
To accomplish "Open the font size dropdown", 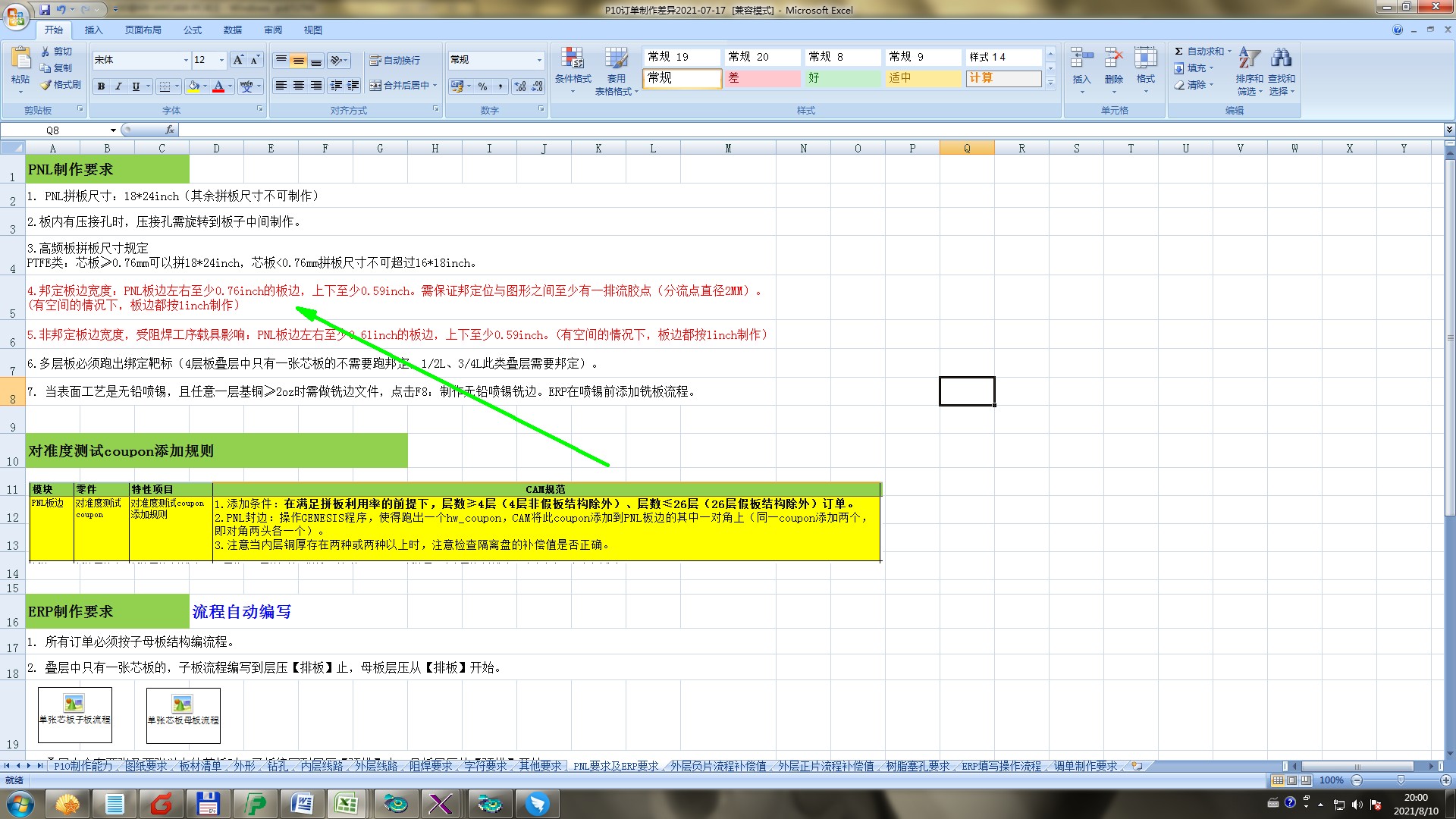I will coord(221,60).
